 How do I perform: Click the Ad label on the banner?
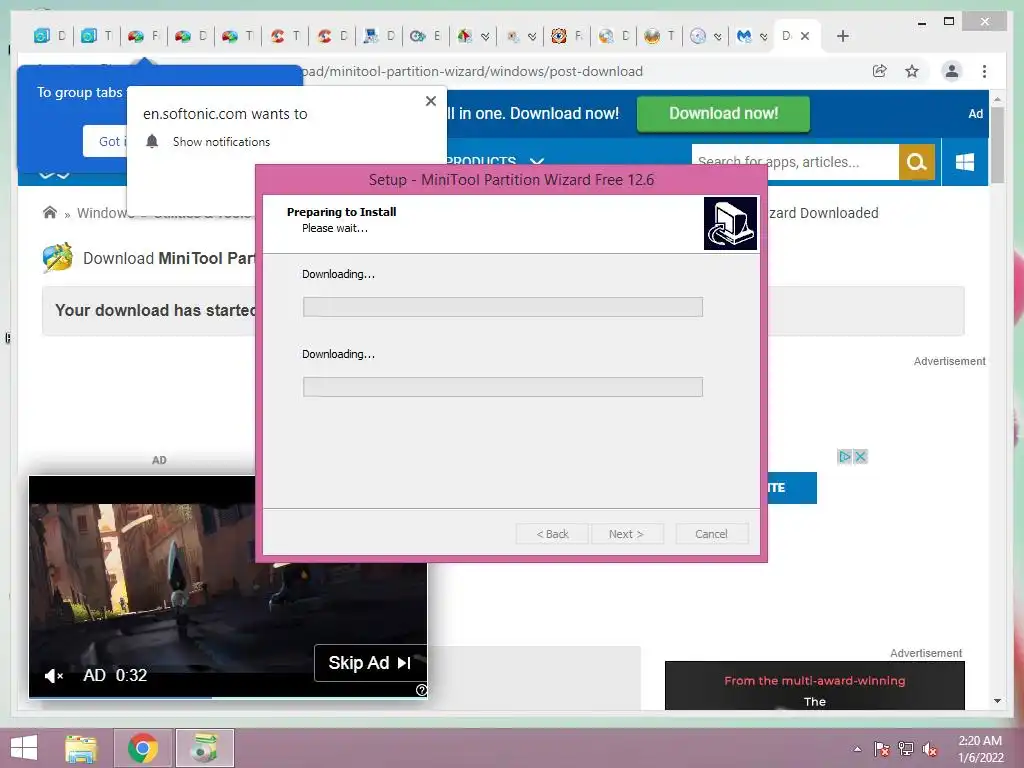(975, 114)
